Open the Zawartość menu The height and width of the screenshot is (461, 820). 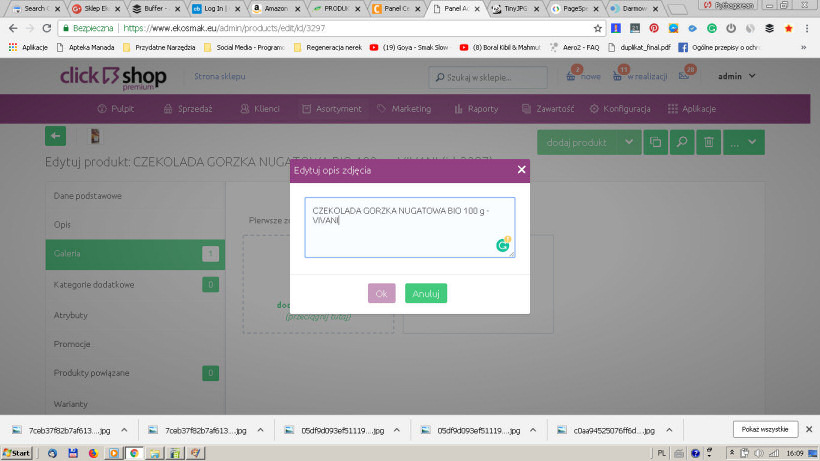pyautogui.click(x=548, y=109)
